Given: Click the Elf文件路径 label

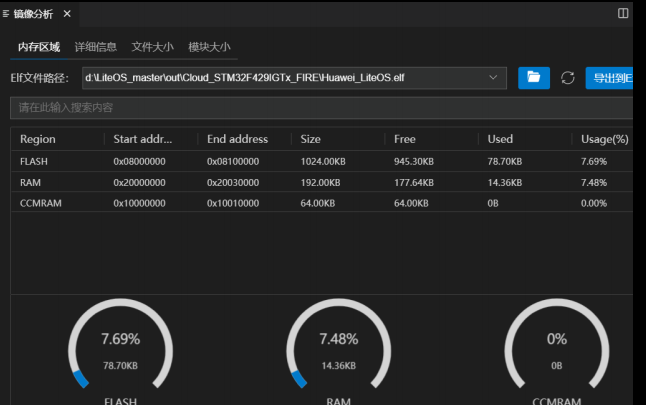Looking at the screenshot, I should 40,78.
